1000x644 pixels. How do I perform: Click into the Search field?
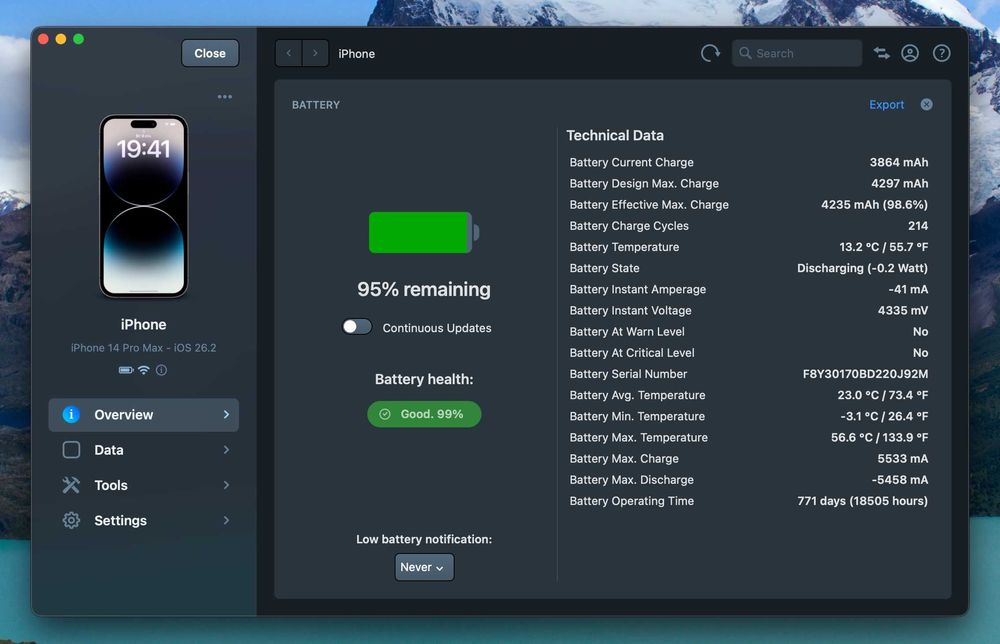coord(797,54)
